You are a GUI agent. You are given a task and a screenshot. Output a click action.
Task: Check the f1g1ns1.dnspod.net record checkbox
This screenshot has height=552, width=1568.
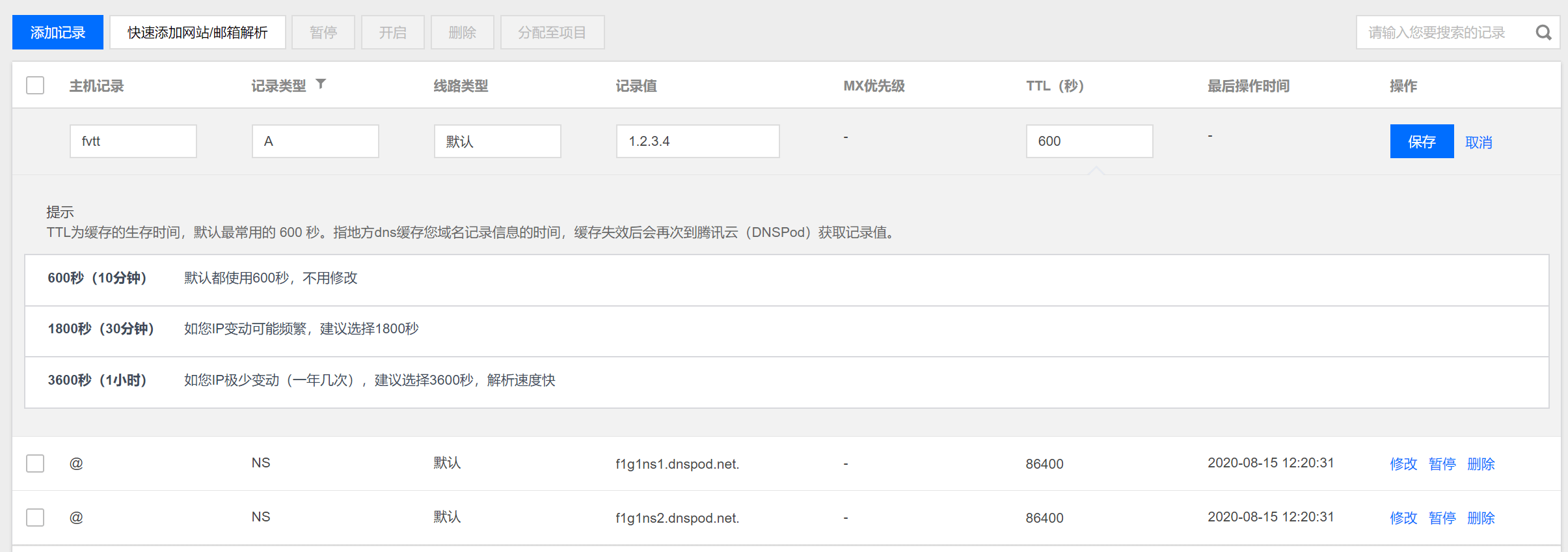click(35, 463)
